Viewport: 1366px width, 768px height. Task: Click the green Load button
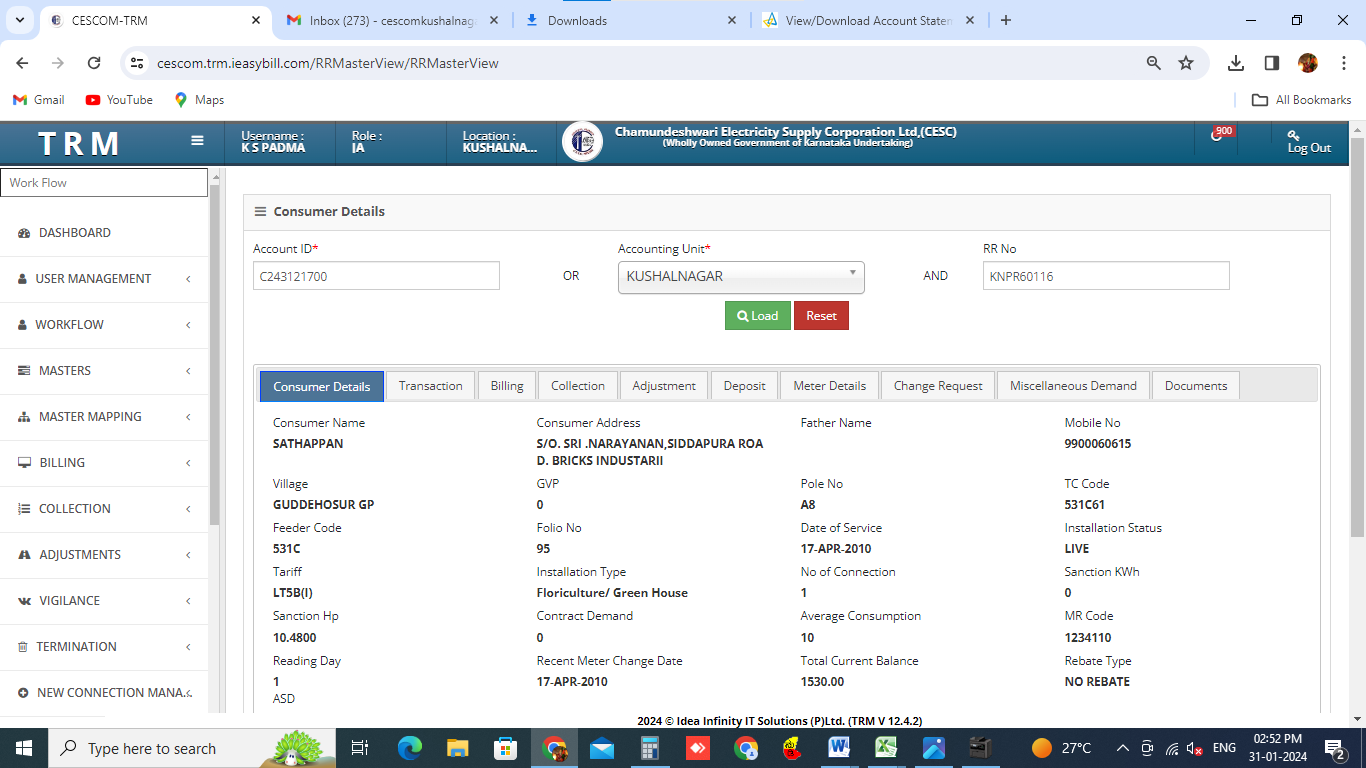coord(758,316)
